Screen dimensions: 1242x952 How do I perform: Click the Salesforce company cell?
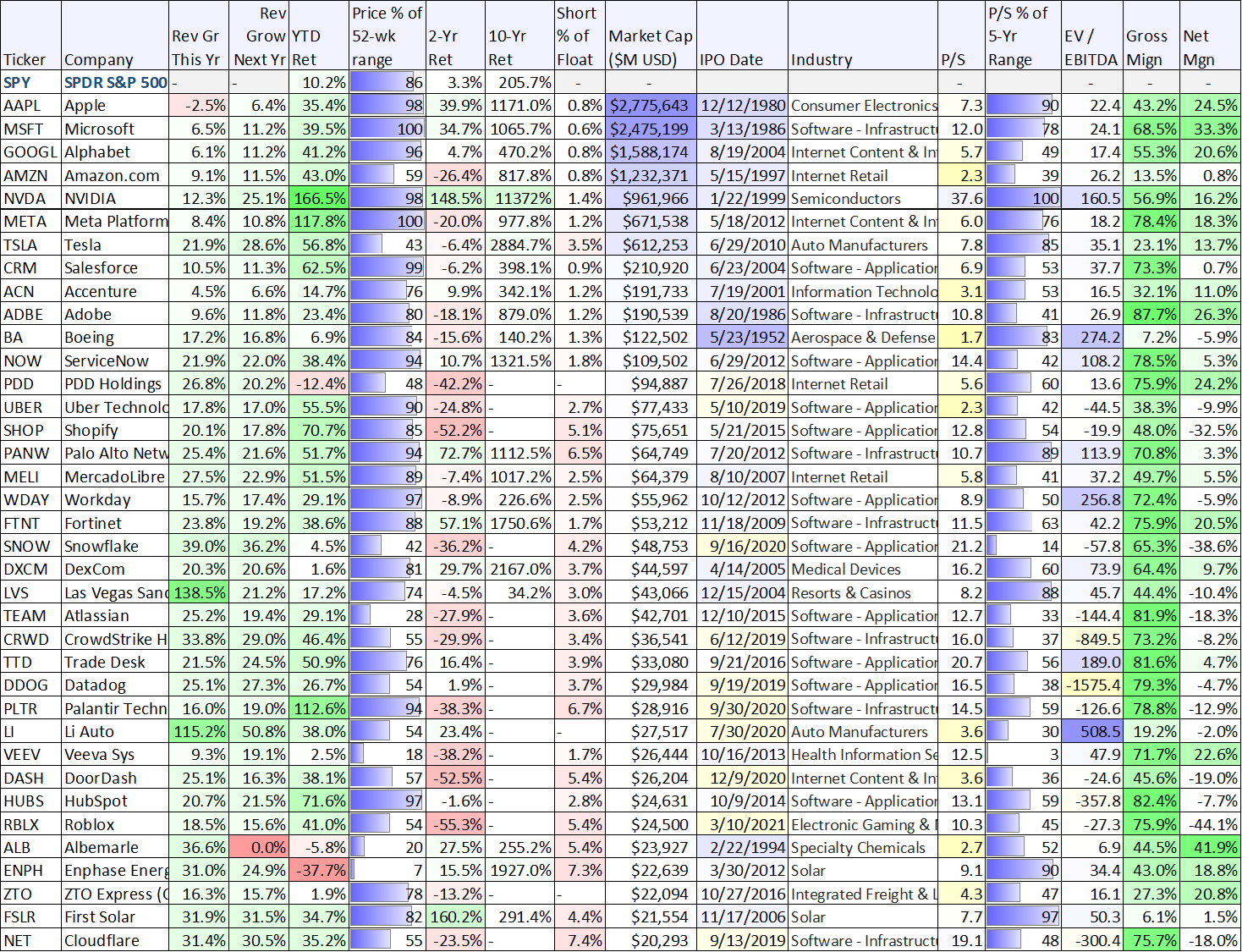tap(115, 268)
